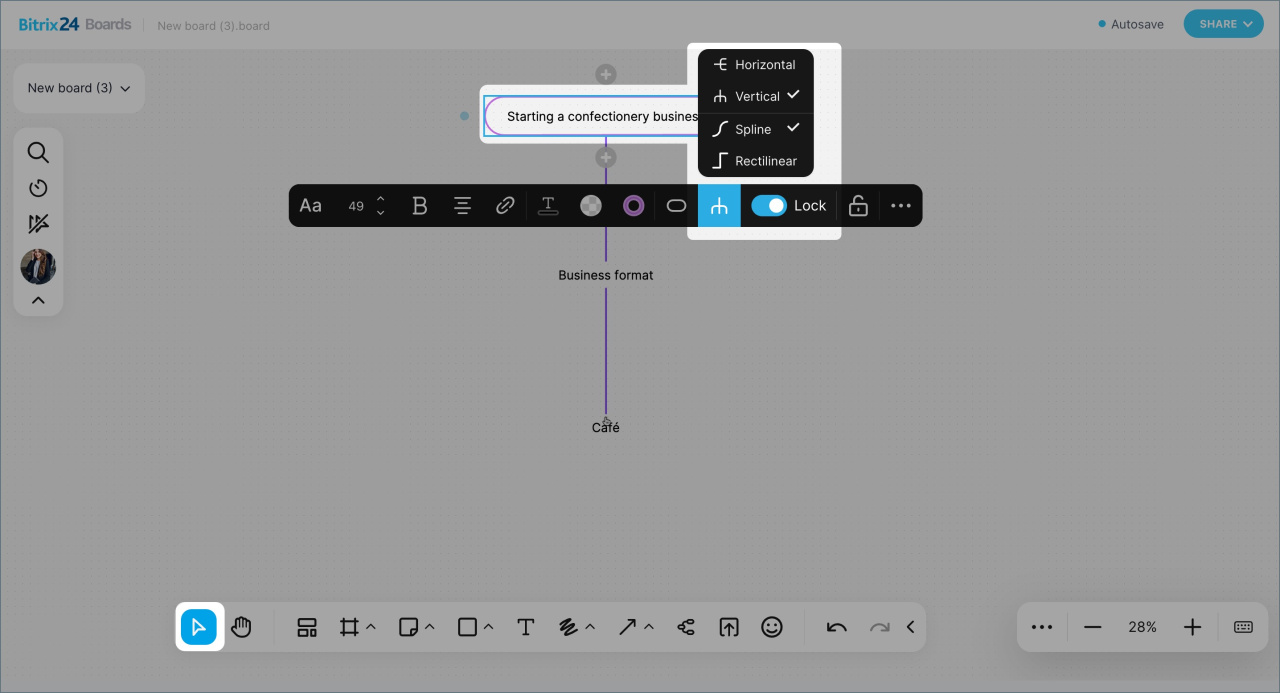Expand the New board (3) dropdown
The width and height of the screenshot is (1280, 693).
pyautogui.click(x=79, y=88)
